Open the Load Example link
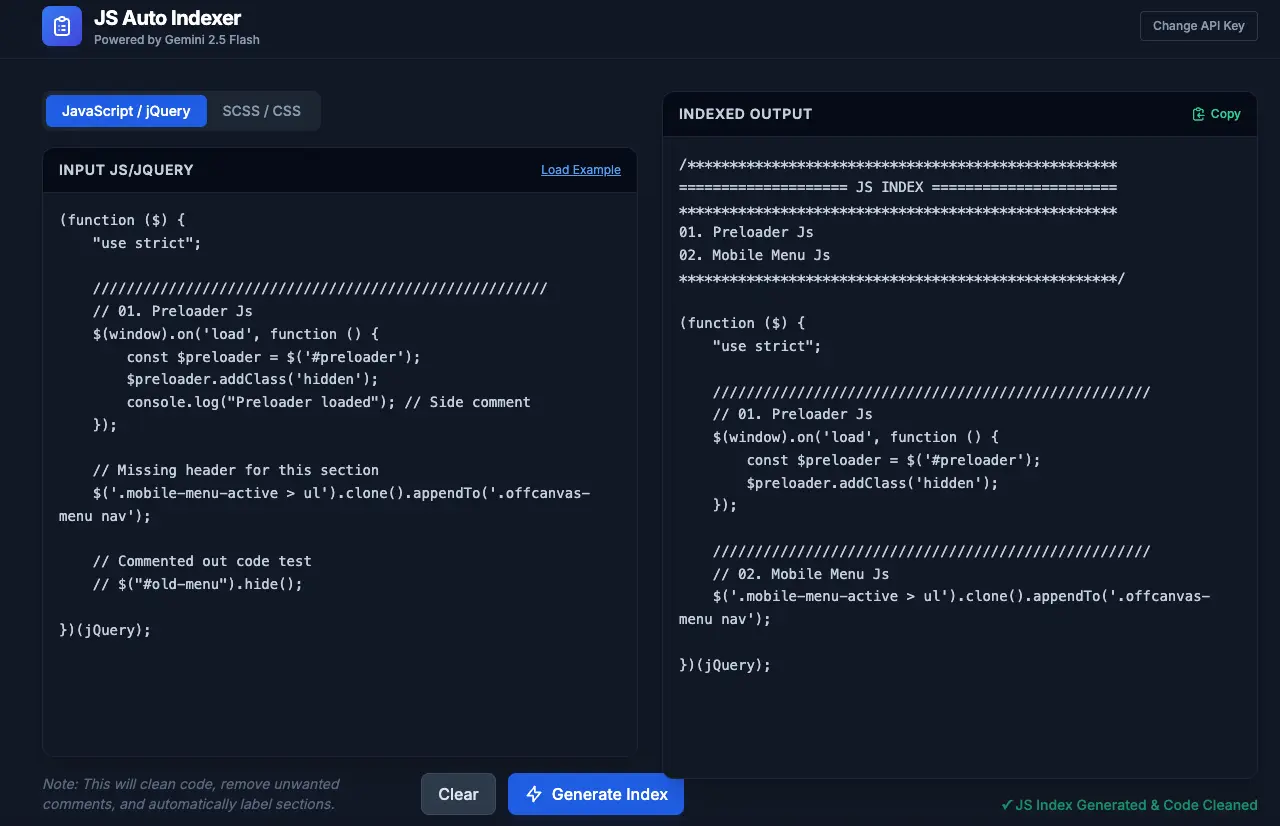The height and width of the screenshot is (826, 1280). click(x=580, y=169)
